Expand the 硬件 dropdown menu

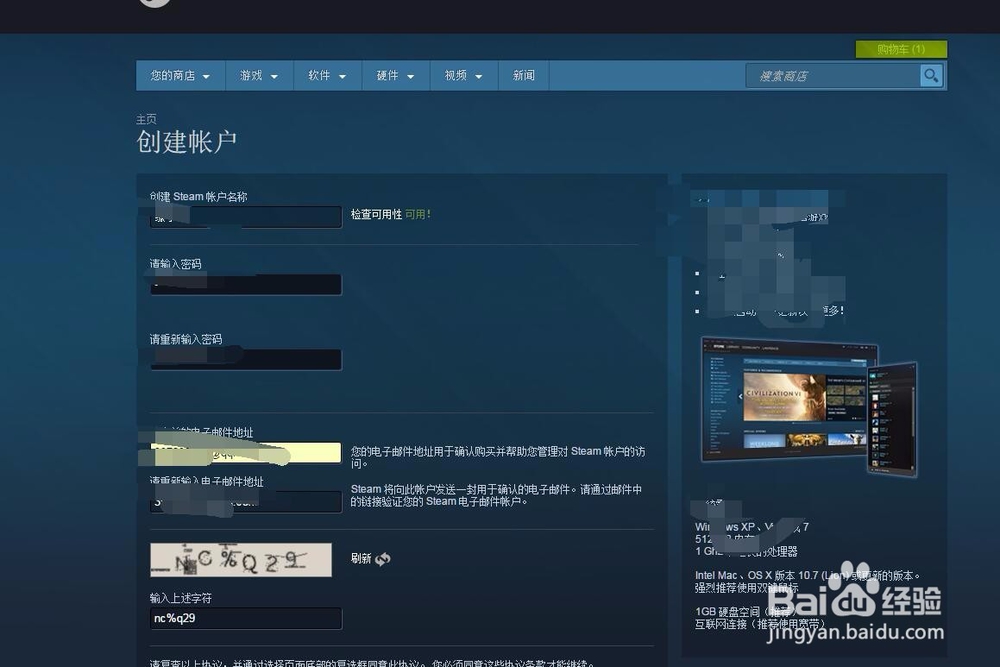pyautogui.click(x=395, y=76)
